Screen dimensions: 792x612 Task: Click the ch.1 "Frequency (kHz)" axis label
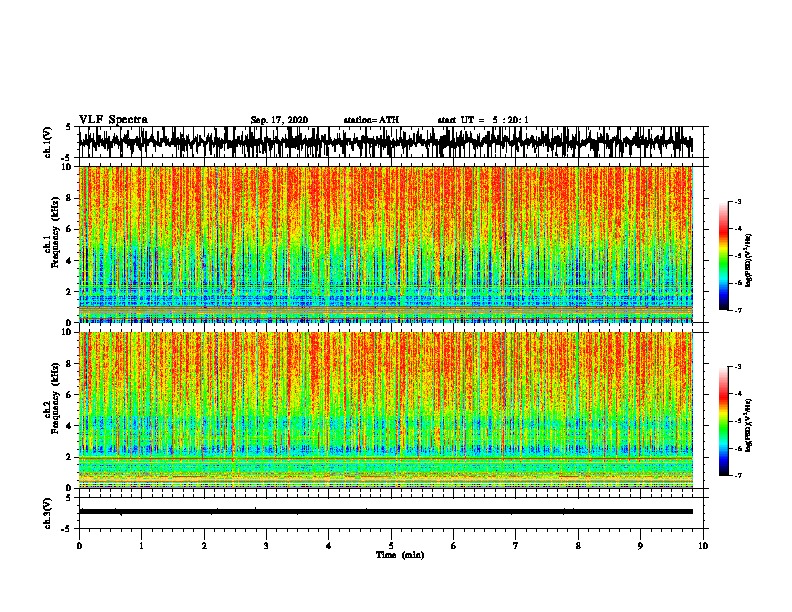pos(55,231)
